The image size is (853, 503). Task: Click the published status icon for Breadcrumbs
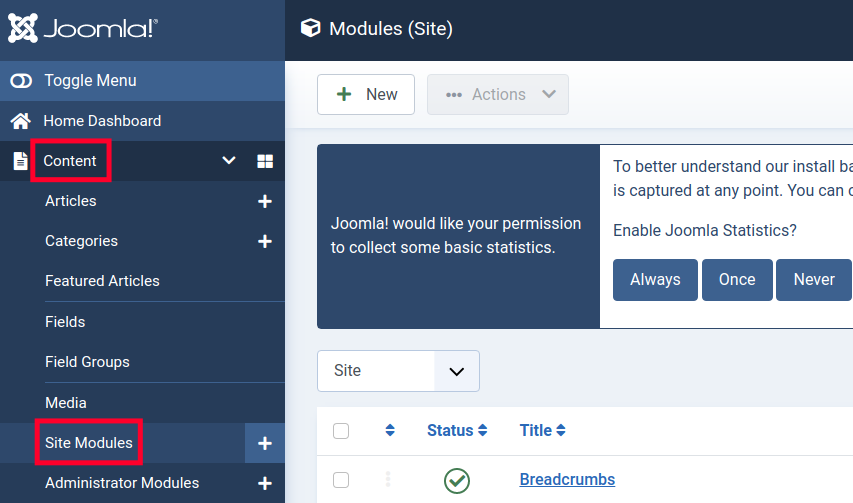pos(457,480)
